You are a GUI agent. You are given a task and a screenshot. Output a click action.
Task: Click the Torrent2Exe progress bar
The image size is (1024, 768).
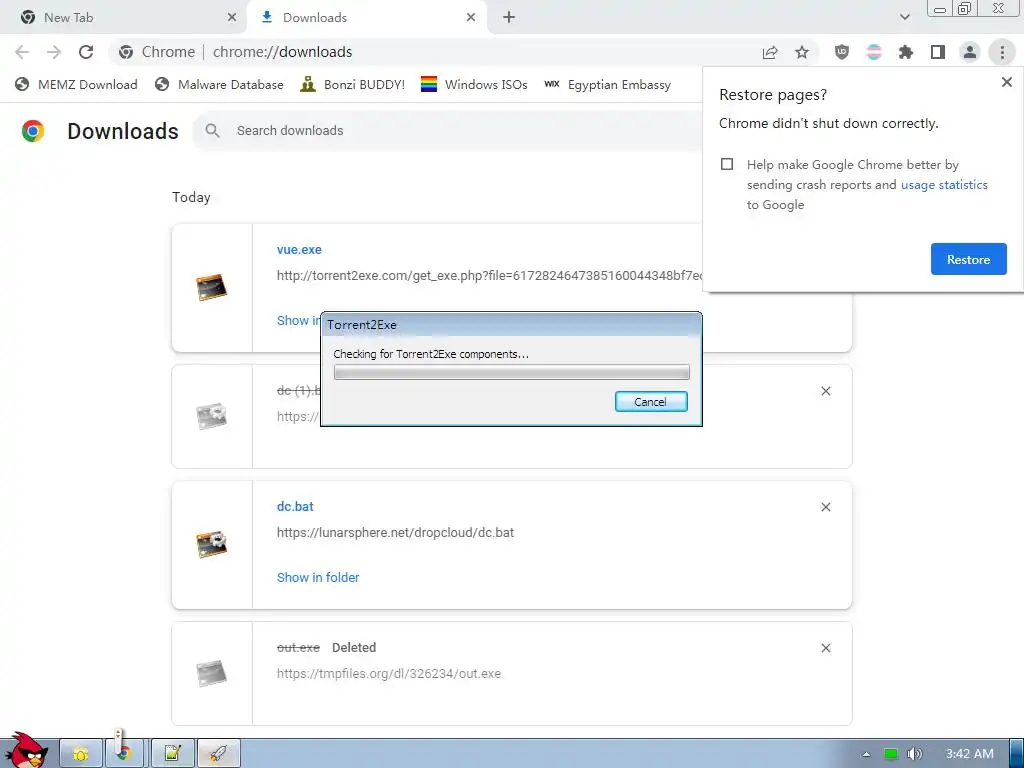pos(511,372)
